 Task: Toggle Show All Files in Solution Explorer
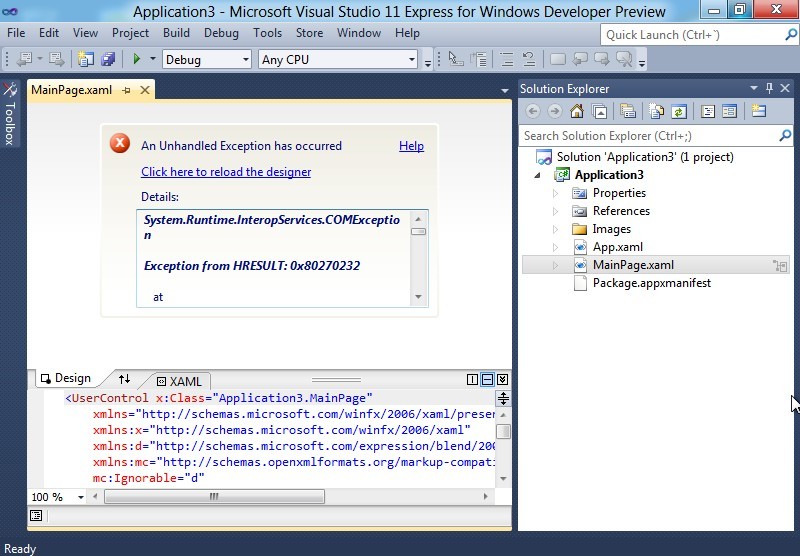[x=657, y=111]
